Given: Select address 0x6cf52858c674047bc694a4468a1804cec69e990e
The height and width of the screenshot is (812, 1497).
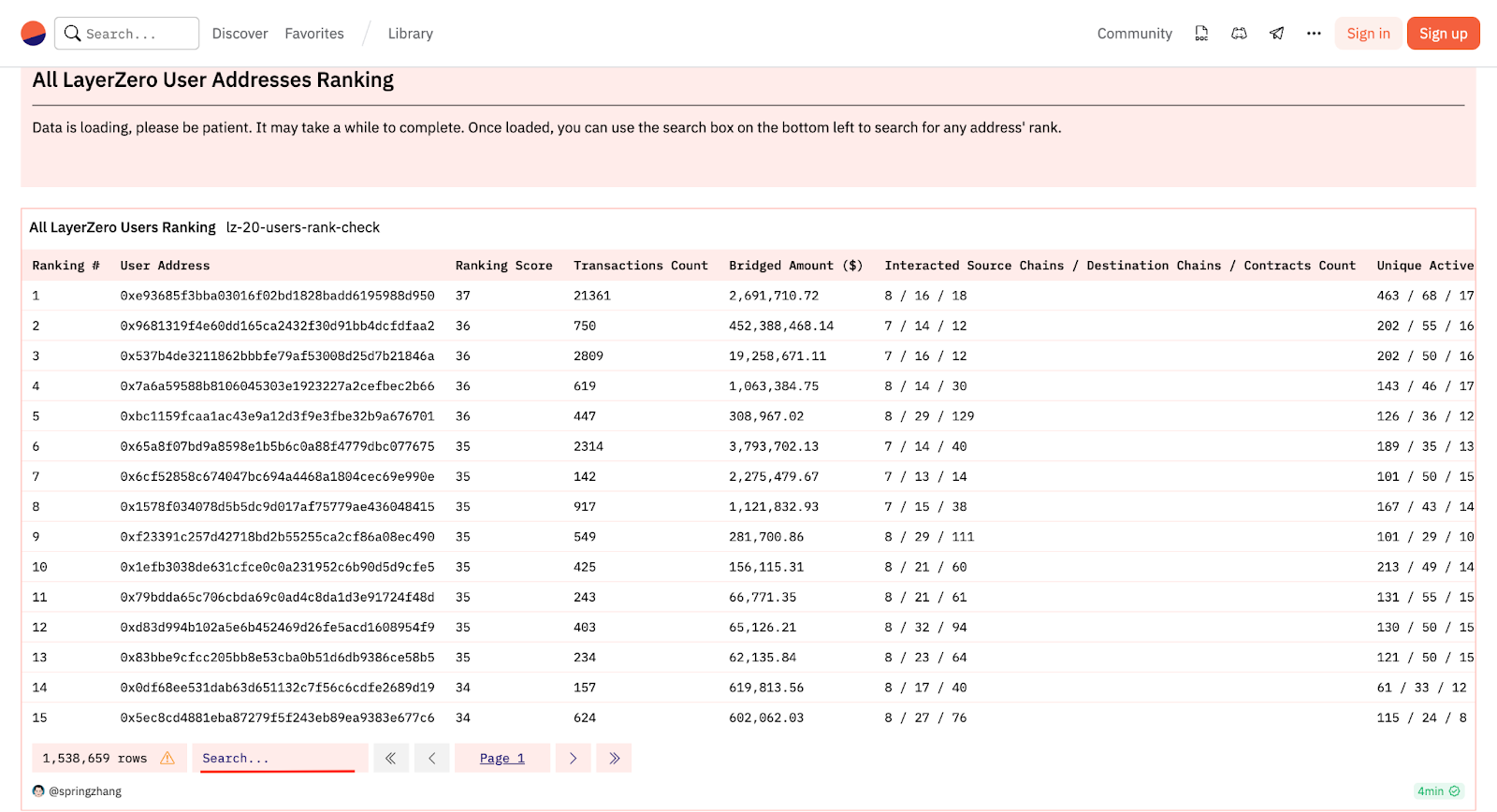Looking at the screenshot, I should point(277,476).
